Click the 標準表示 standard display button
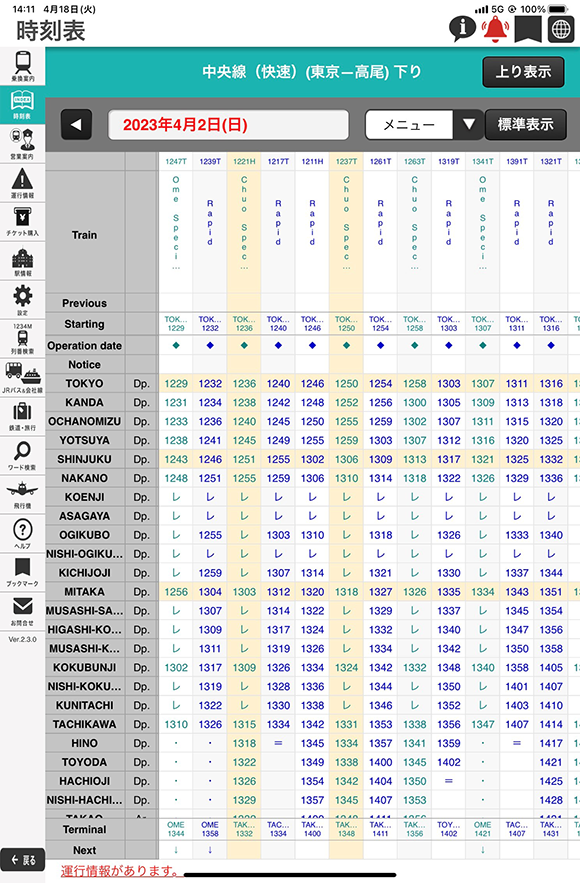 pos(525,124)
